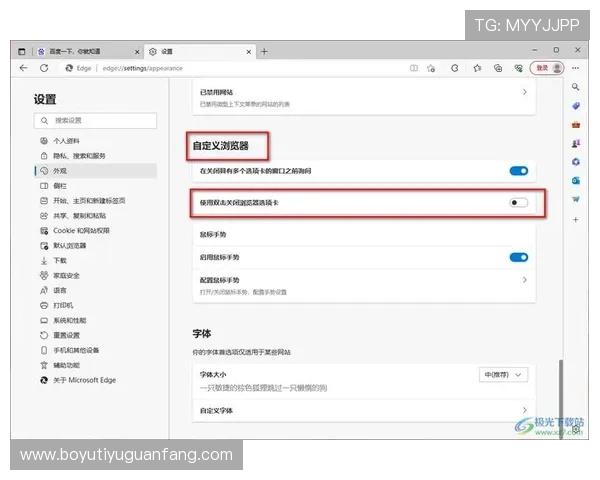Open 语言 settings section
Viewport: 600px width, 480px height.
tap(96, 290)
